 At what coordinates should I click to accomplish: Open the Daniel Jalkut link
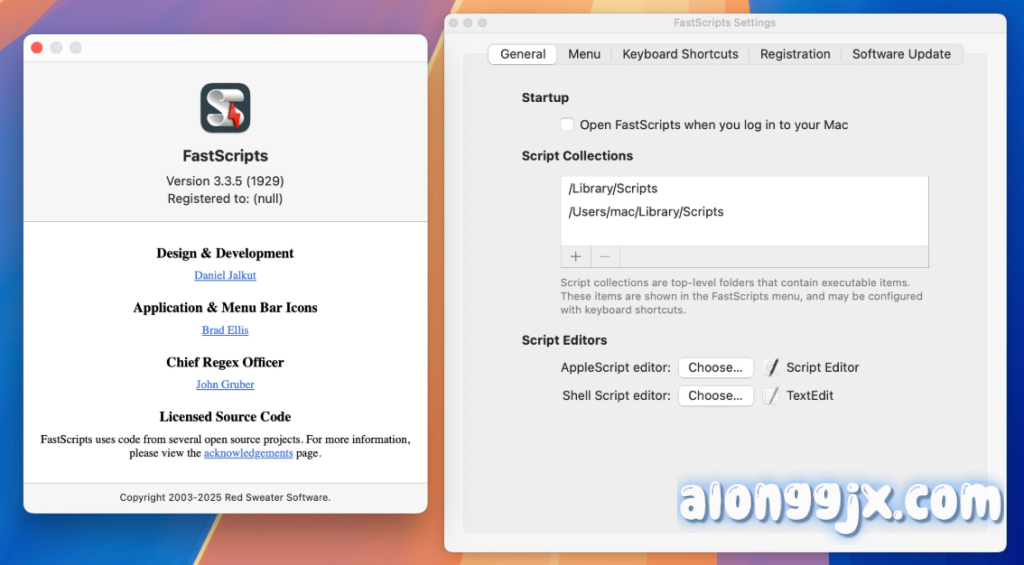pyautogui.click(x=225, y=275)
